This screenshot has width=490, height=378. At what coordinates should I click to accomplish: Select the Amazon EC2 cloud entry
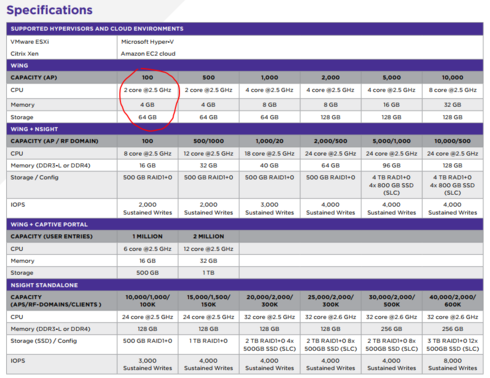click(148, 54)
